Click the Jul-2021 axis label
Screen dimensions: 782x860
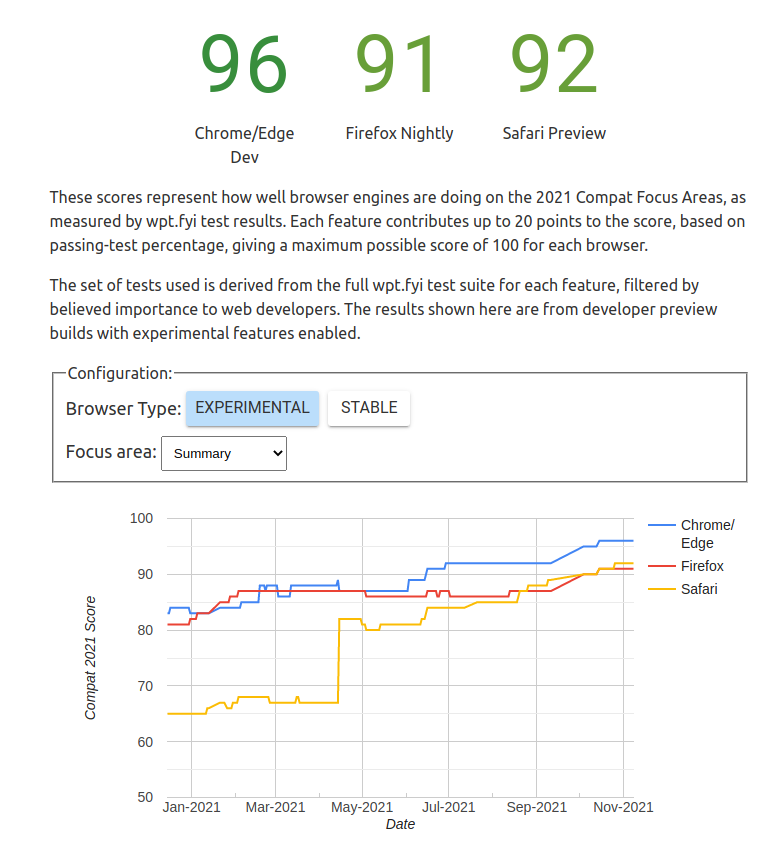tap(449, 807)
